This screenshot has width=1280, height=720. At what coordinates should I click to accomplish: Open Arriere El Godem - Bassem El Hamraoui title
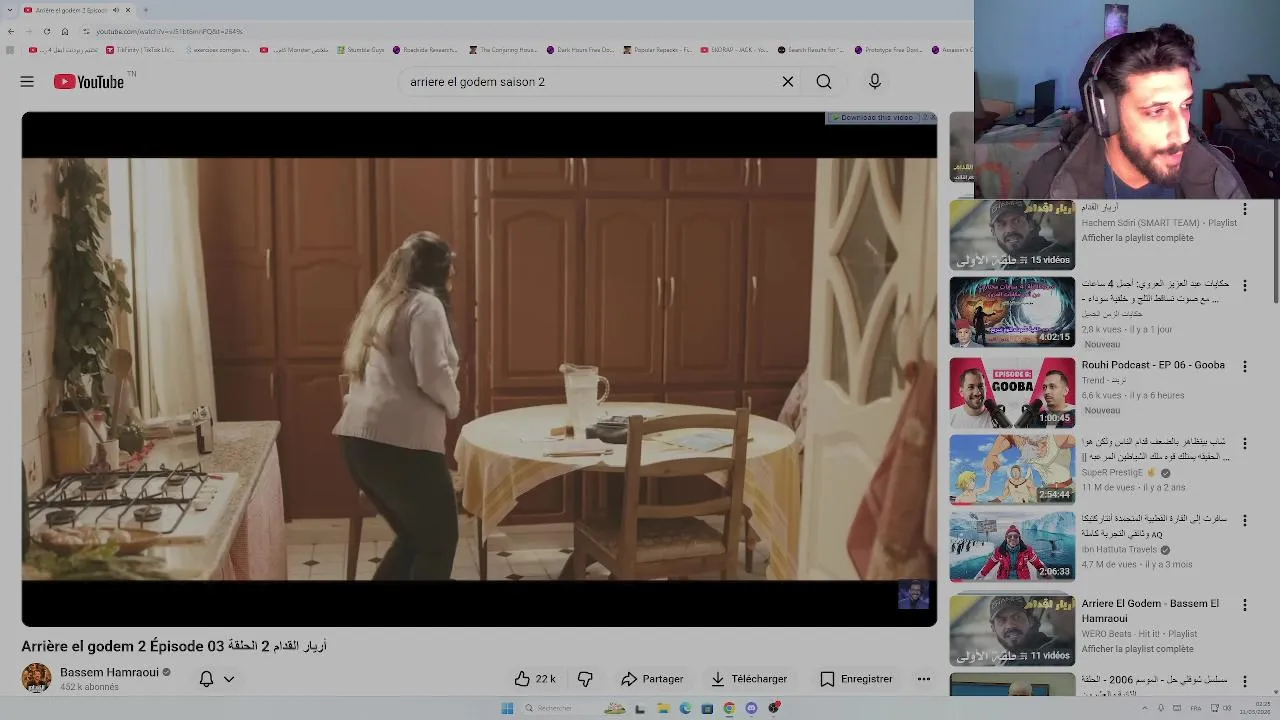(x=1150, y=611)
